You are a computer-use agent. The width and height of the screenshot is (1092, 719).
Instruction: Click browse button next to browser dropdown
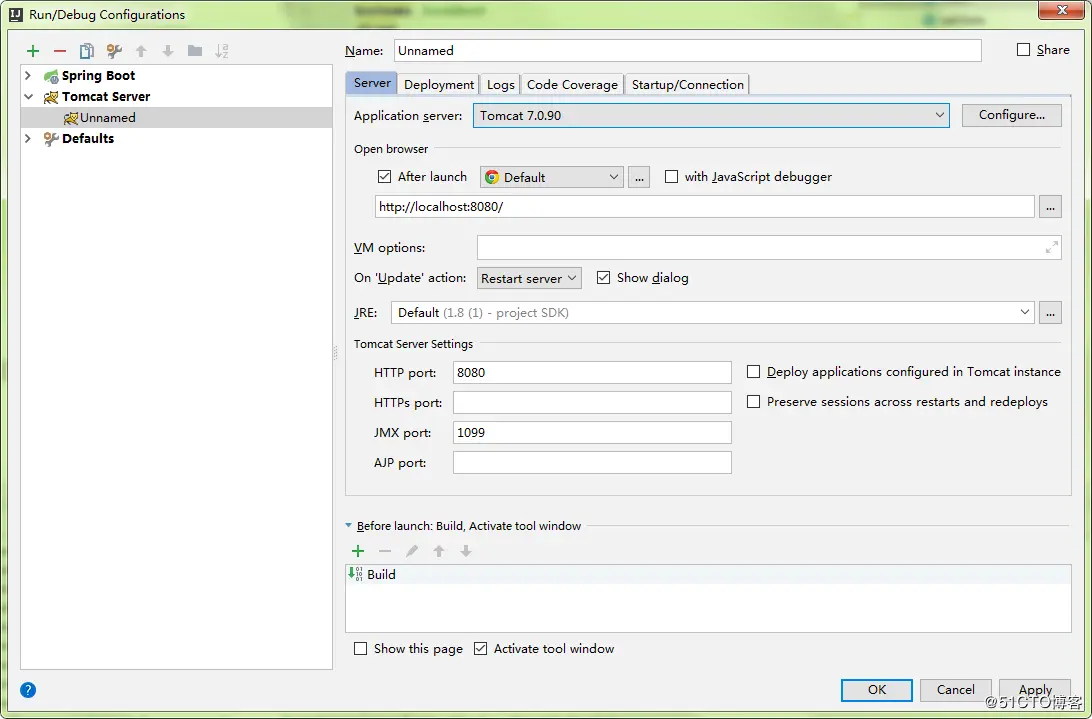click(639, 177)
